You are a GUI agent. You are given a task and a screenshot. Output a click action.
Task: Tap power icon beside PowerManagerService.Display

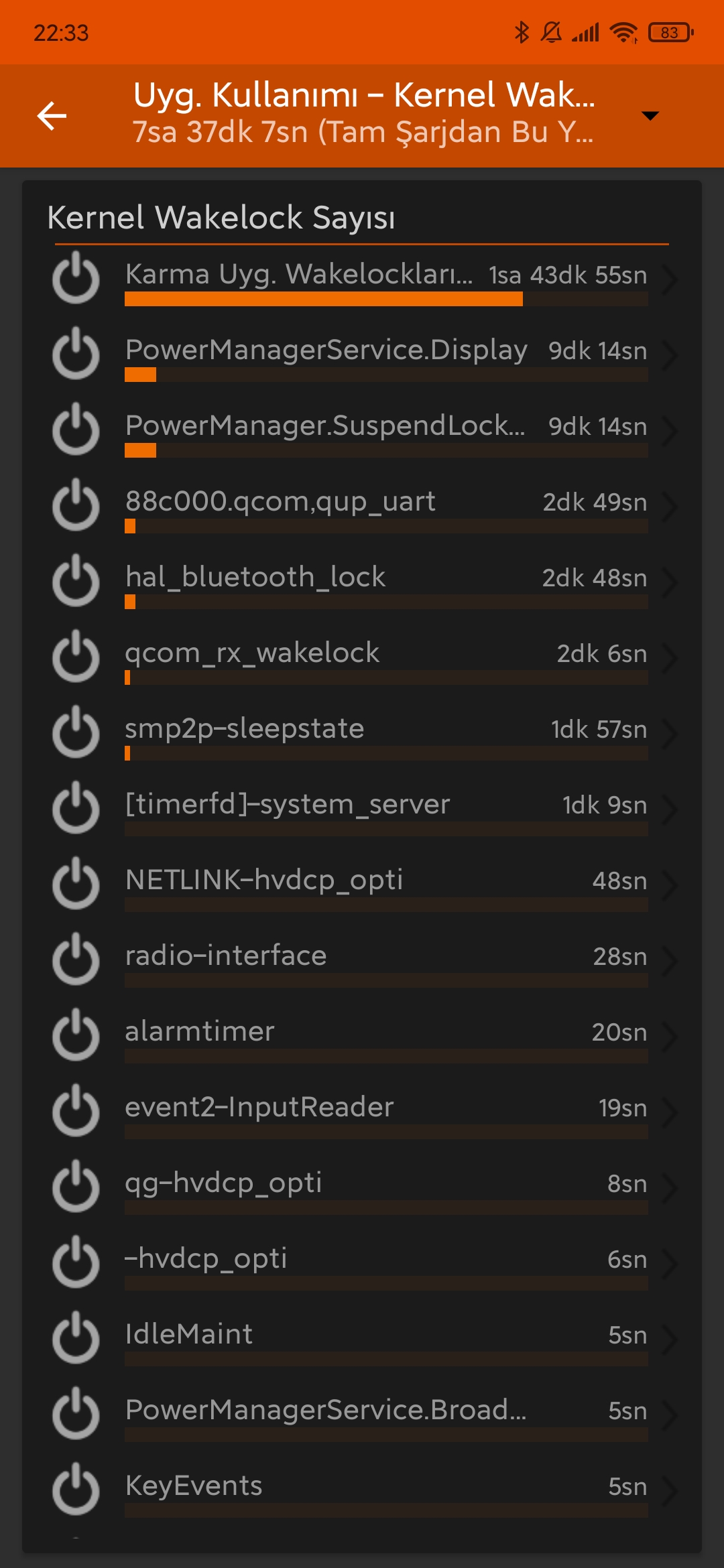(x=76, y=354)
